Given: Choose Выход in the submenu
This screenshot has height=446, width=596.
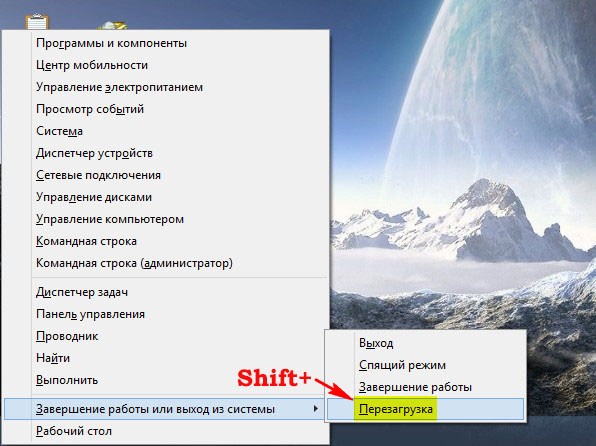Looking at the screenshot, I should point(425,343).
